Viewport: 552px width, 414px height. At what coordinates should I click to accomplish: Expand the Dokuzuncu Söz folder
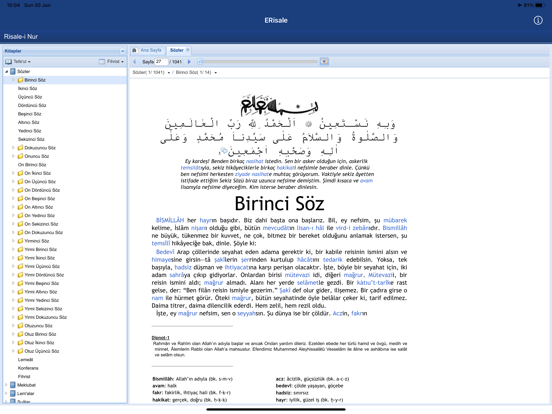pyautogui.click(x=13, y=148)
